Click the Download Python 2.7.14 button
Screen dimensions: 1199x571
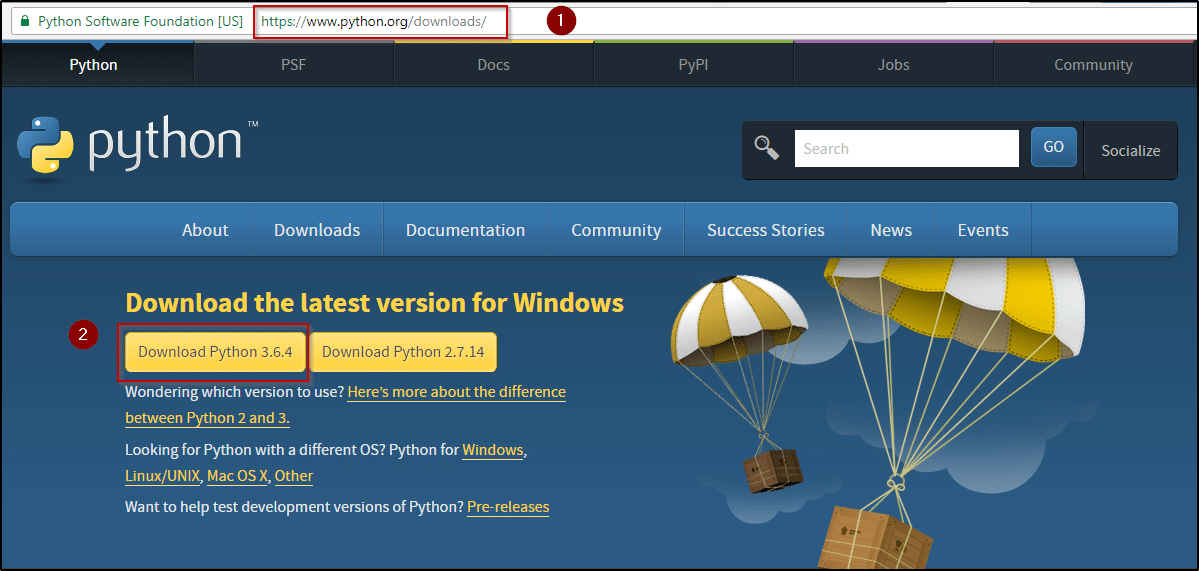tap(403, 352)
